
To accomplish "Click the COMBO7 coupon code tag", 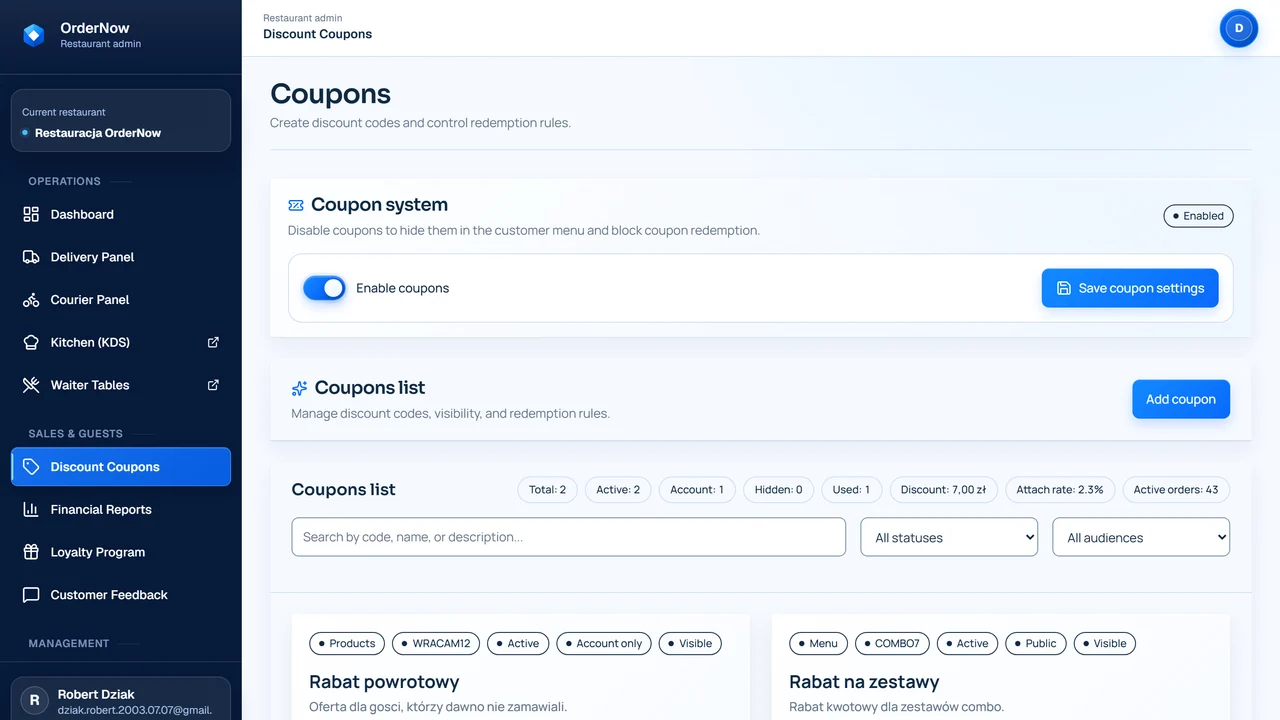I will tap(892, 644).
